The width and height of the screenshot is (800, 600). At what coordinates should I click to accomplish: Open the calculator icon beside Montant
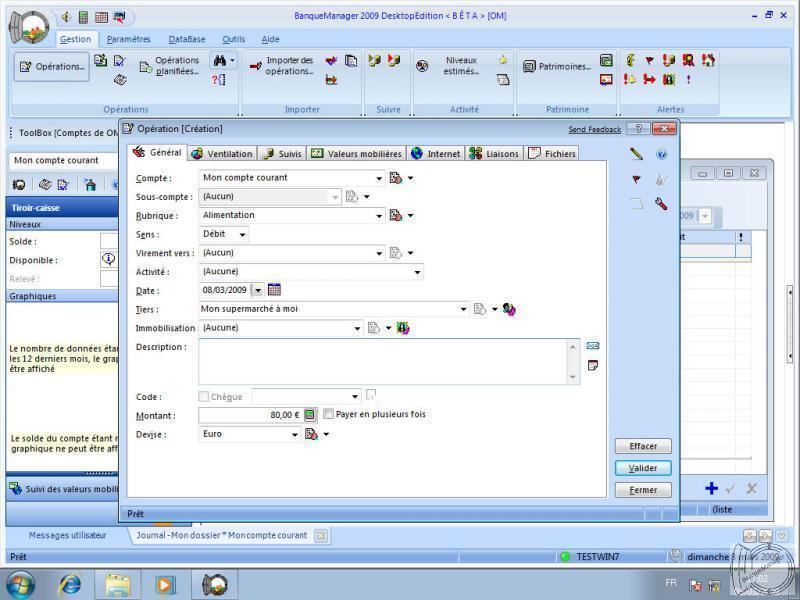coord(310,415)
